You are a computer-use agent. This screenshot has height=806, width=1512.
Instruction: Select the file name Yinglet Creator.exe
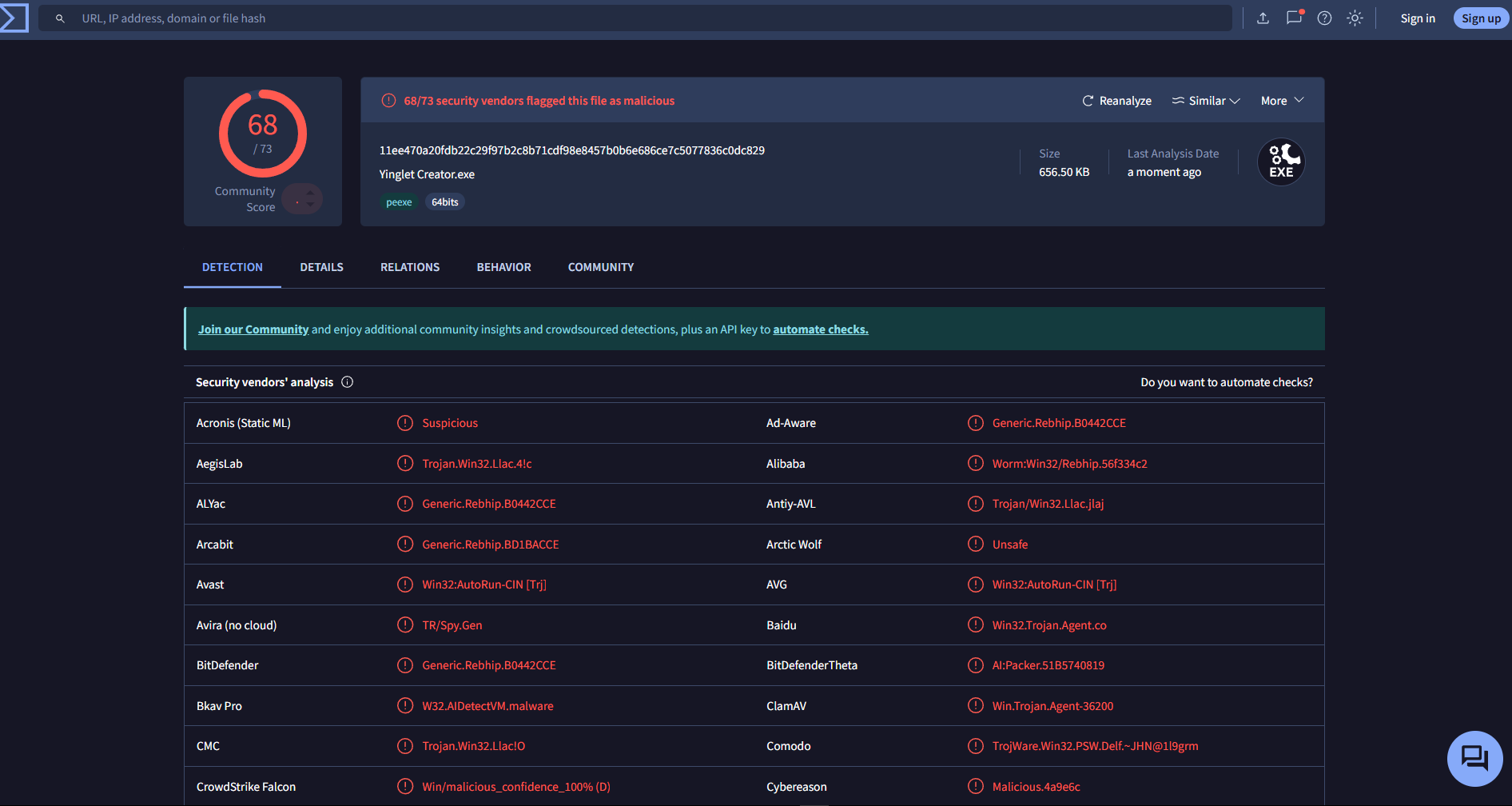coord(427,174)
